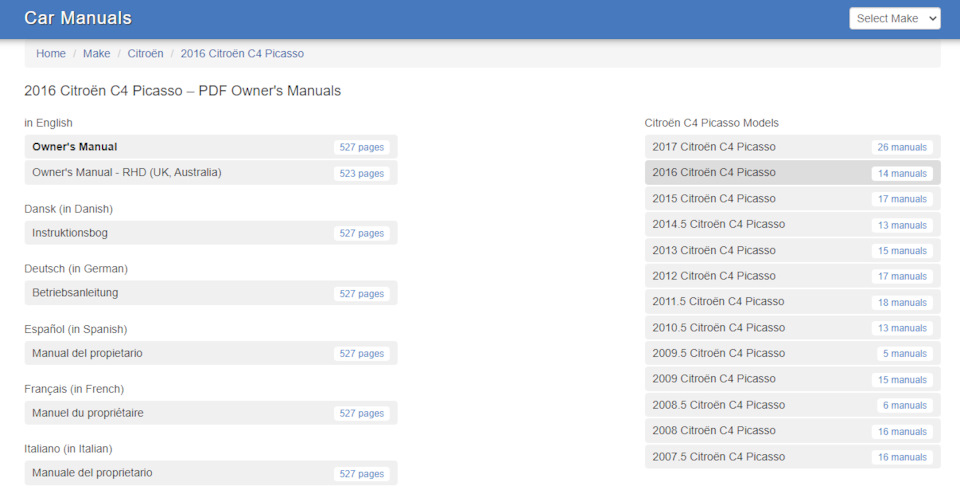Open the Danish Instruktionsbog manual
The width and height of the screenshot is (960, 494).
point(211,233)
